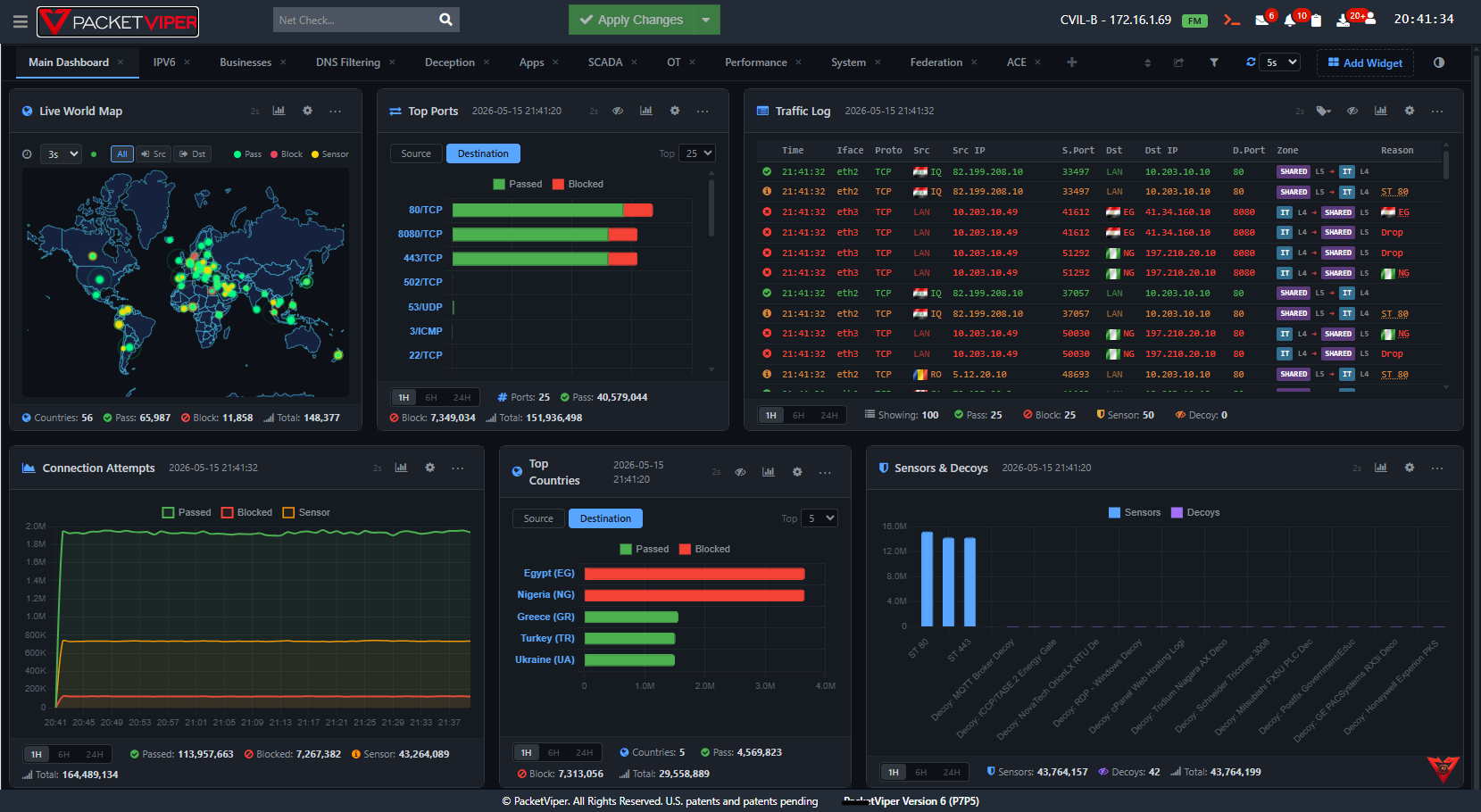Image resolution: width=1481 pixels, height=812 pixels.
Task: Switch to the Businesses tab
Action: (245, 62)
